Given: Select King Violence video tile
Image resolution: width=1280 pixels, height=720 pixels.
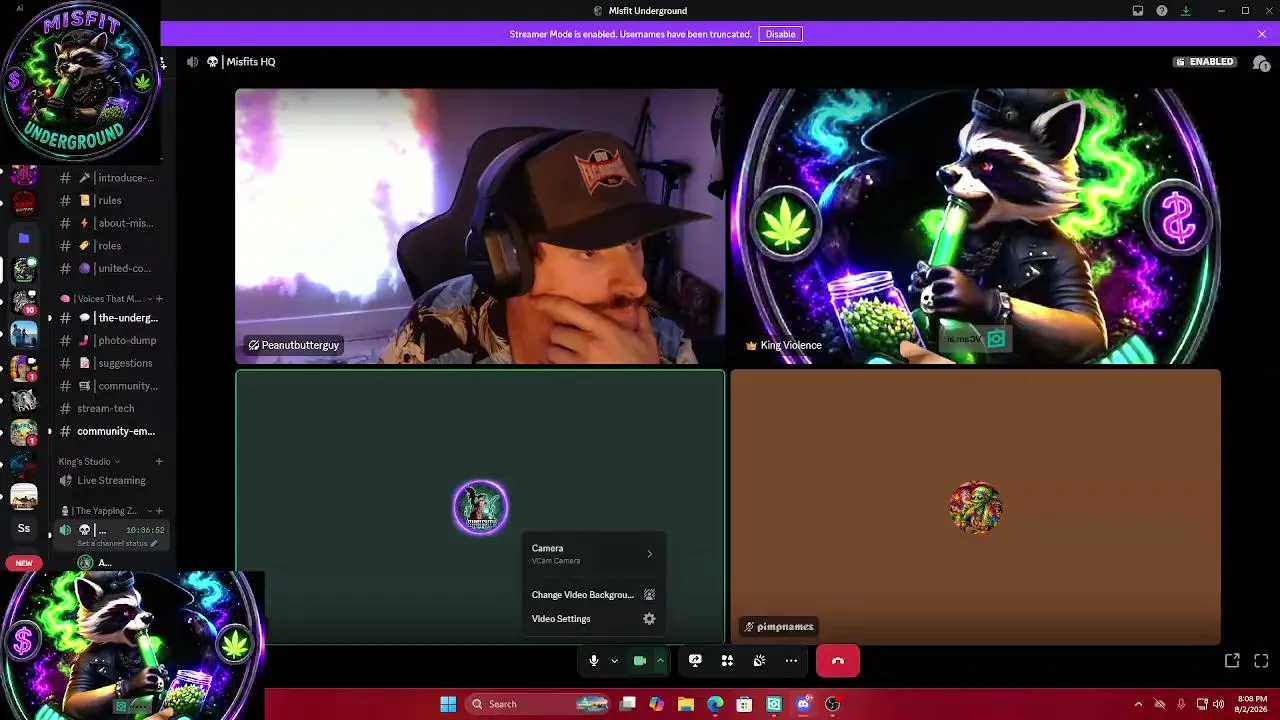Looking at the screenshot, I should point(975,226).
